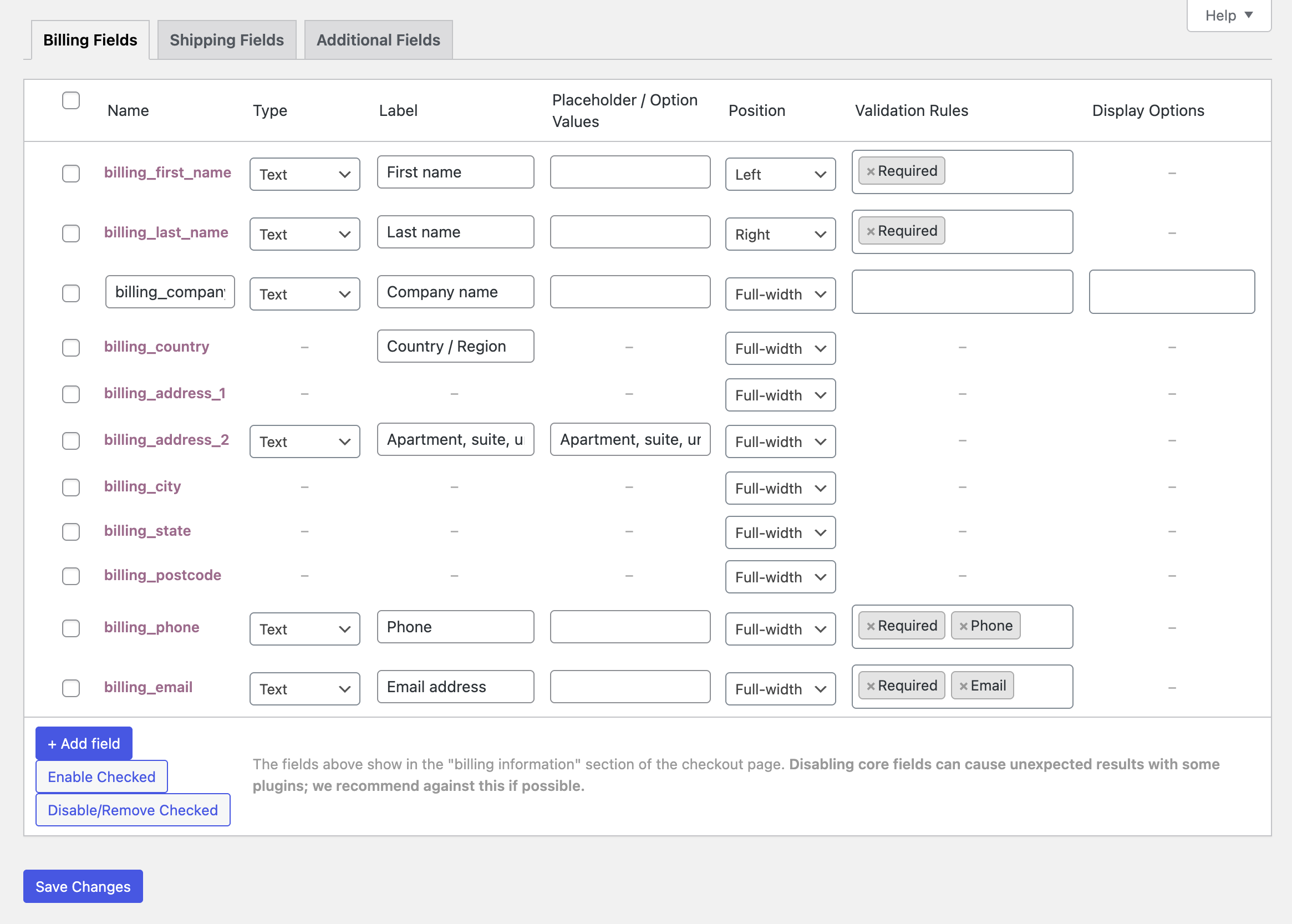The width and height of the screenshot is (1292, 924).
Task: Switch to the Shipping Fields tab
Action: click(x=226, y=40)
